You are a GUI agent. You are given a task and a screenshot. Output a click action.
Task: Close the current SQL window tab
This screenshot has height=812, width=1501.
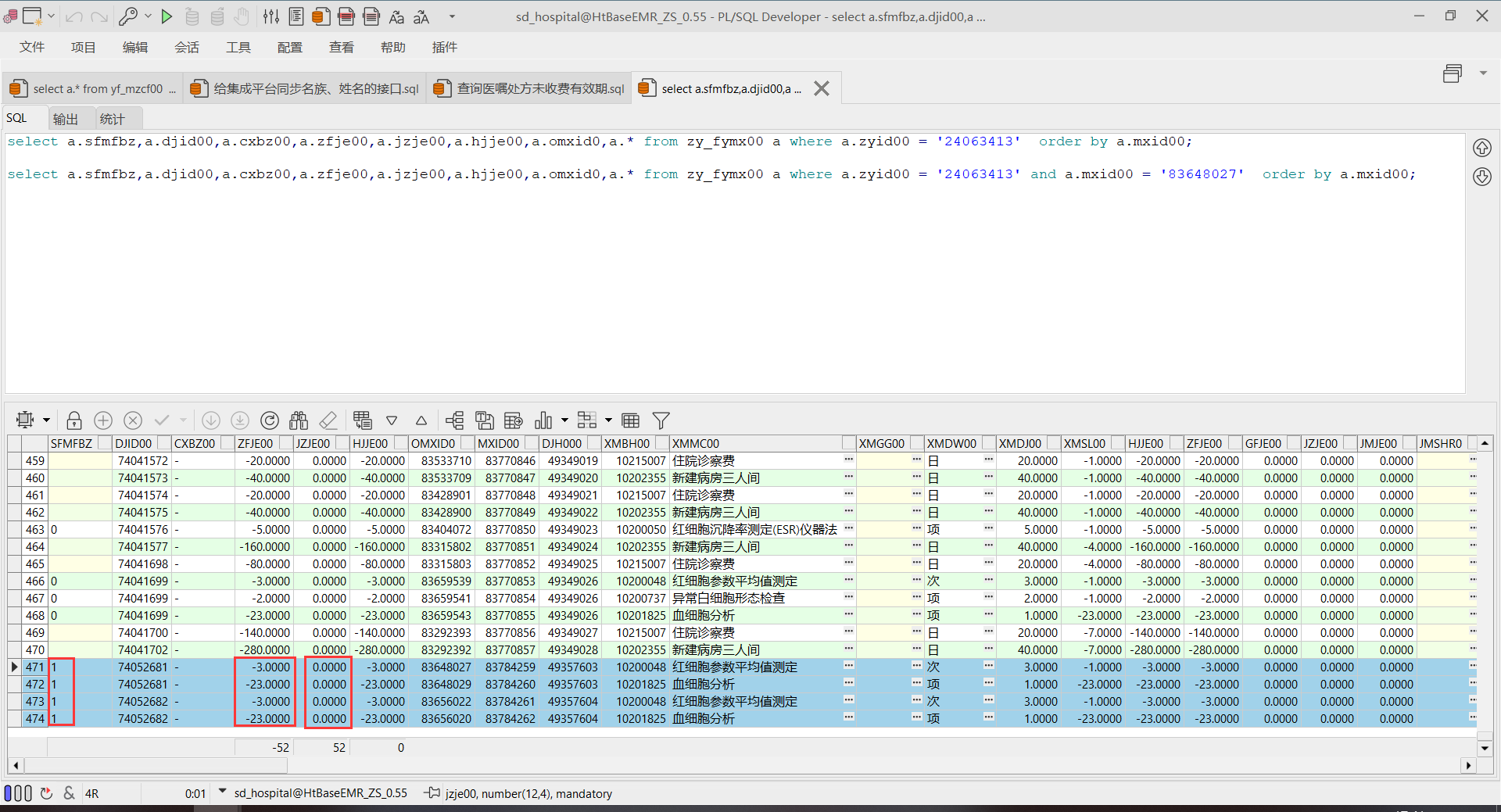click(x=821, y=89)
